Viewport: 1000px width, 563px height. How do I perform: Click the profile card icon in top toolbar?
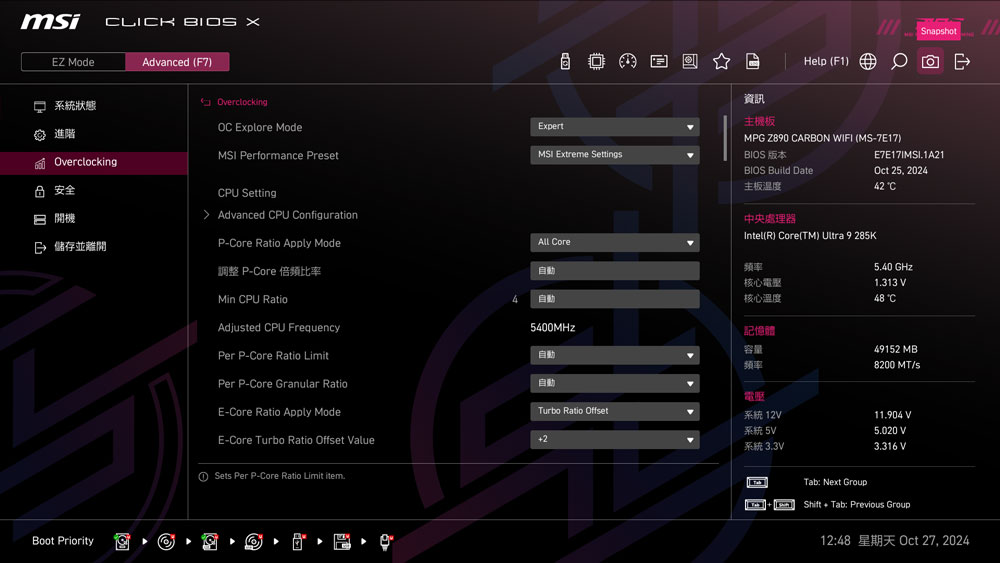[659, 62]
